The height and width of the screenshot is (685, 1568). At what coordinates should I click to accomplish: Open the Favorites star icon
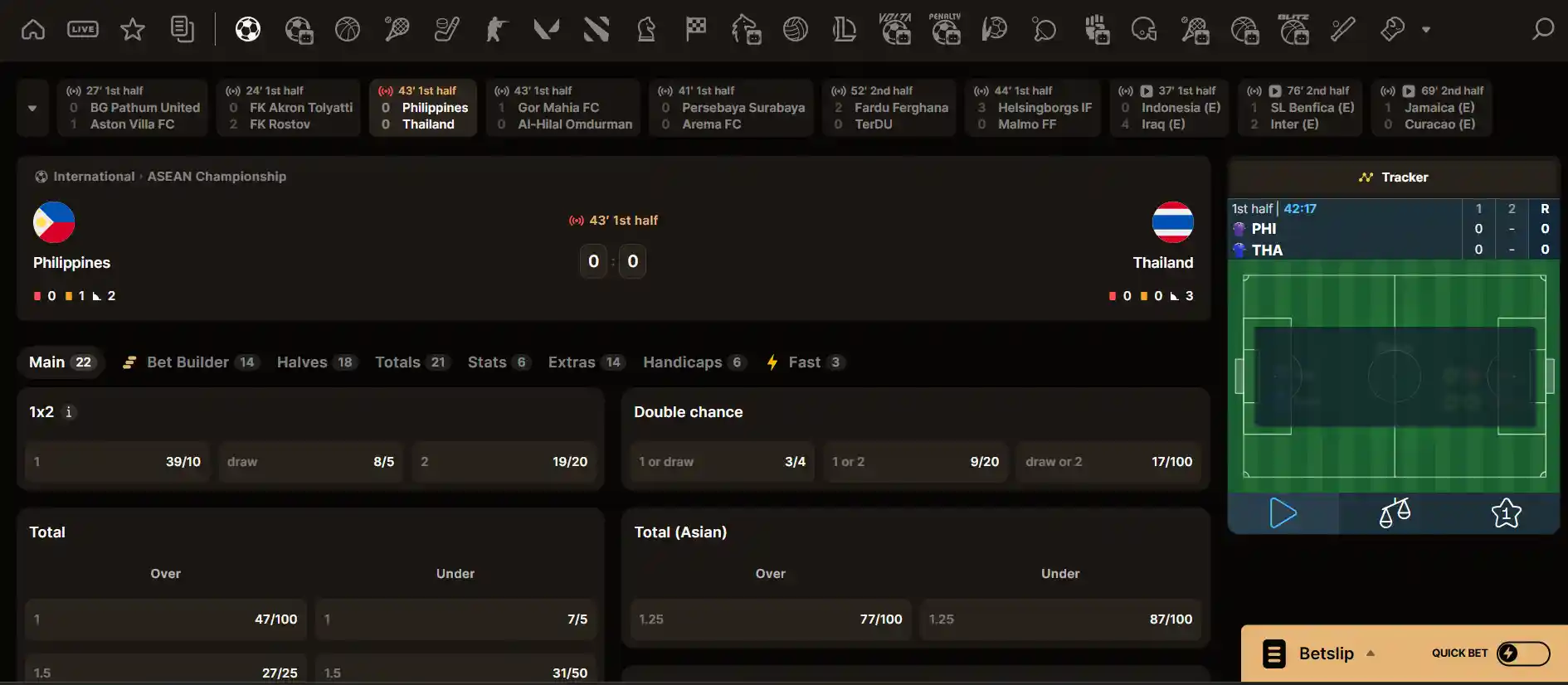[133, 30]
